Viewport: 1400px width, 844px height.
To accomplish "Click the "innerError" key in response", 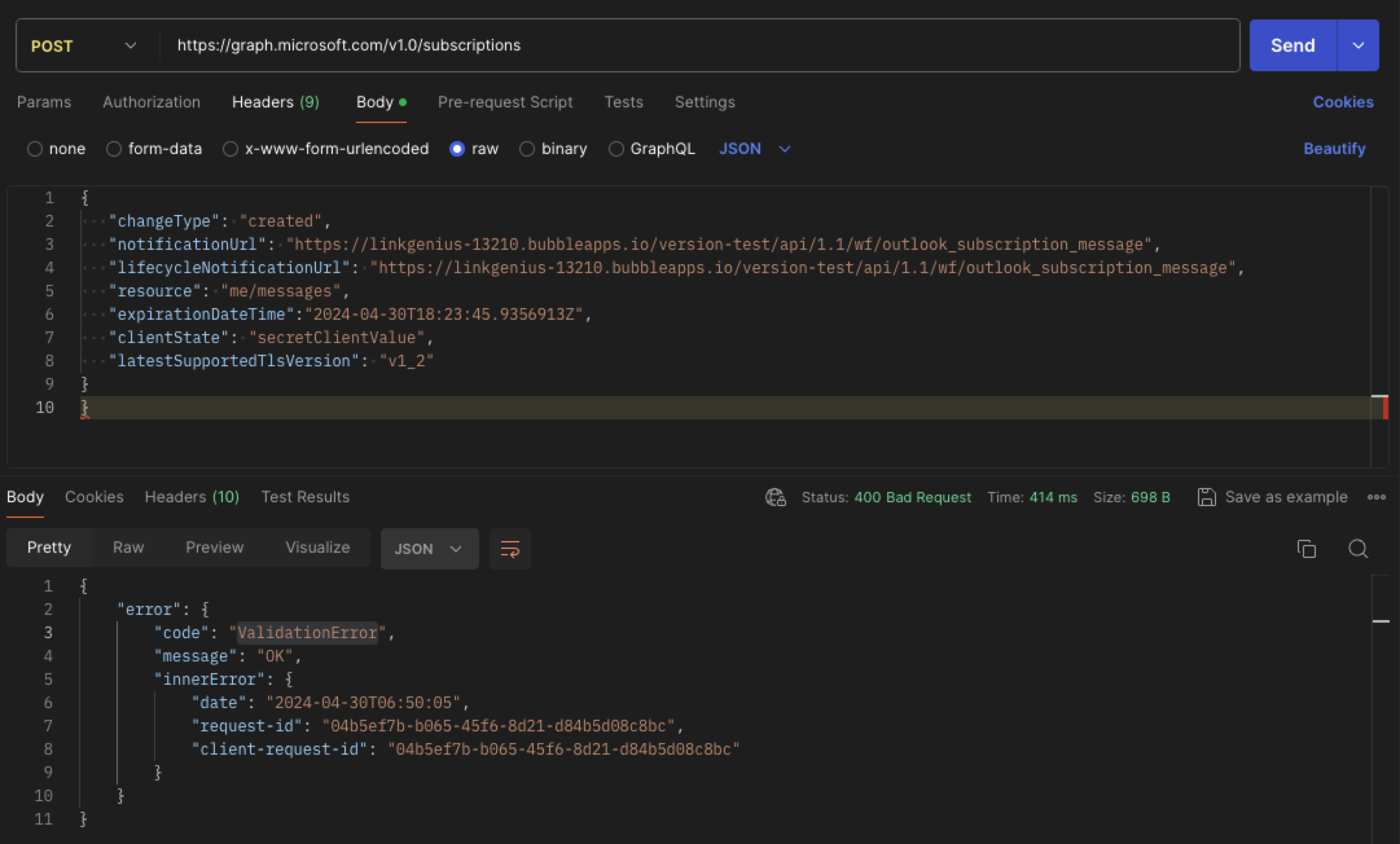I will tap(209, 680).
